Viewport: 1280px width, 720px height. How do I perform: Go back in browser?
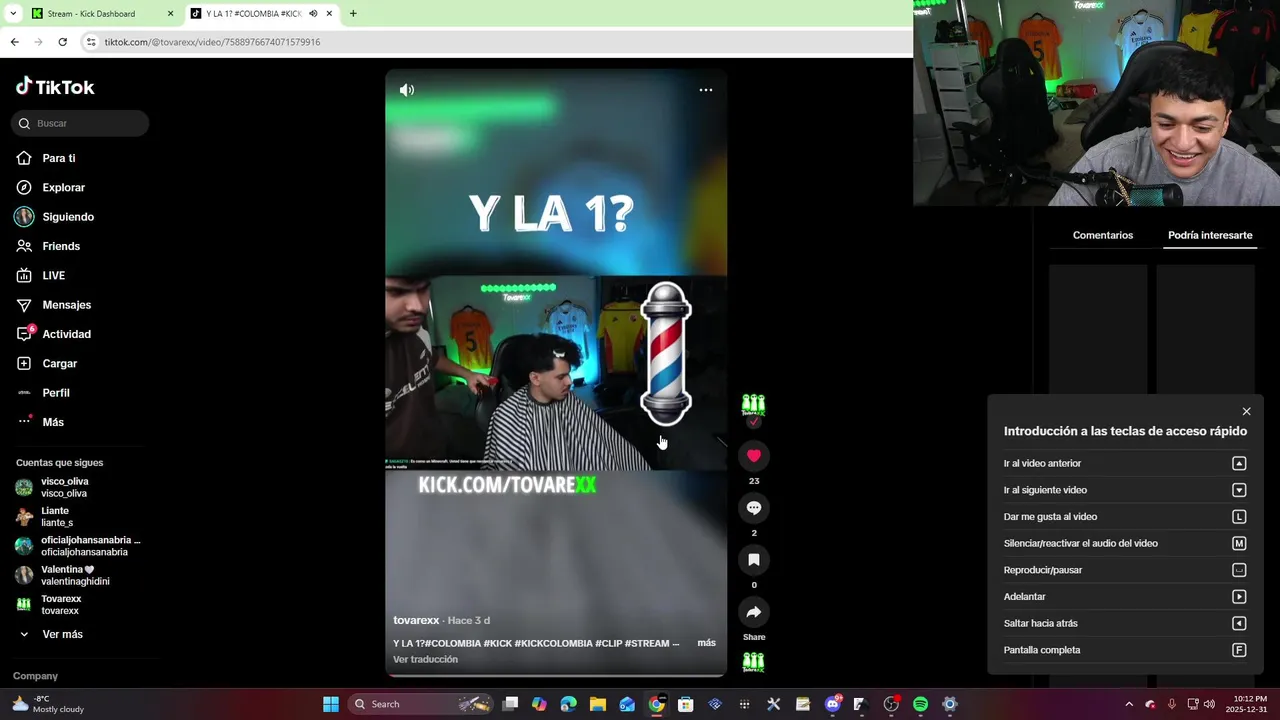tap(14, 42)
